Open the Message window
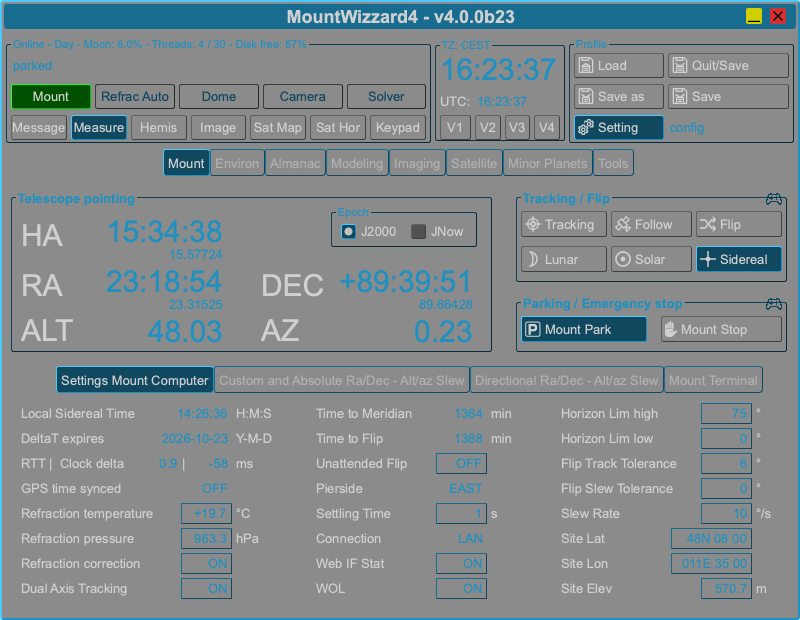The image size is (800, 620). coord(39,128)
